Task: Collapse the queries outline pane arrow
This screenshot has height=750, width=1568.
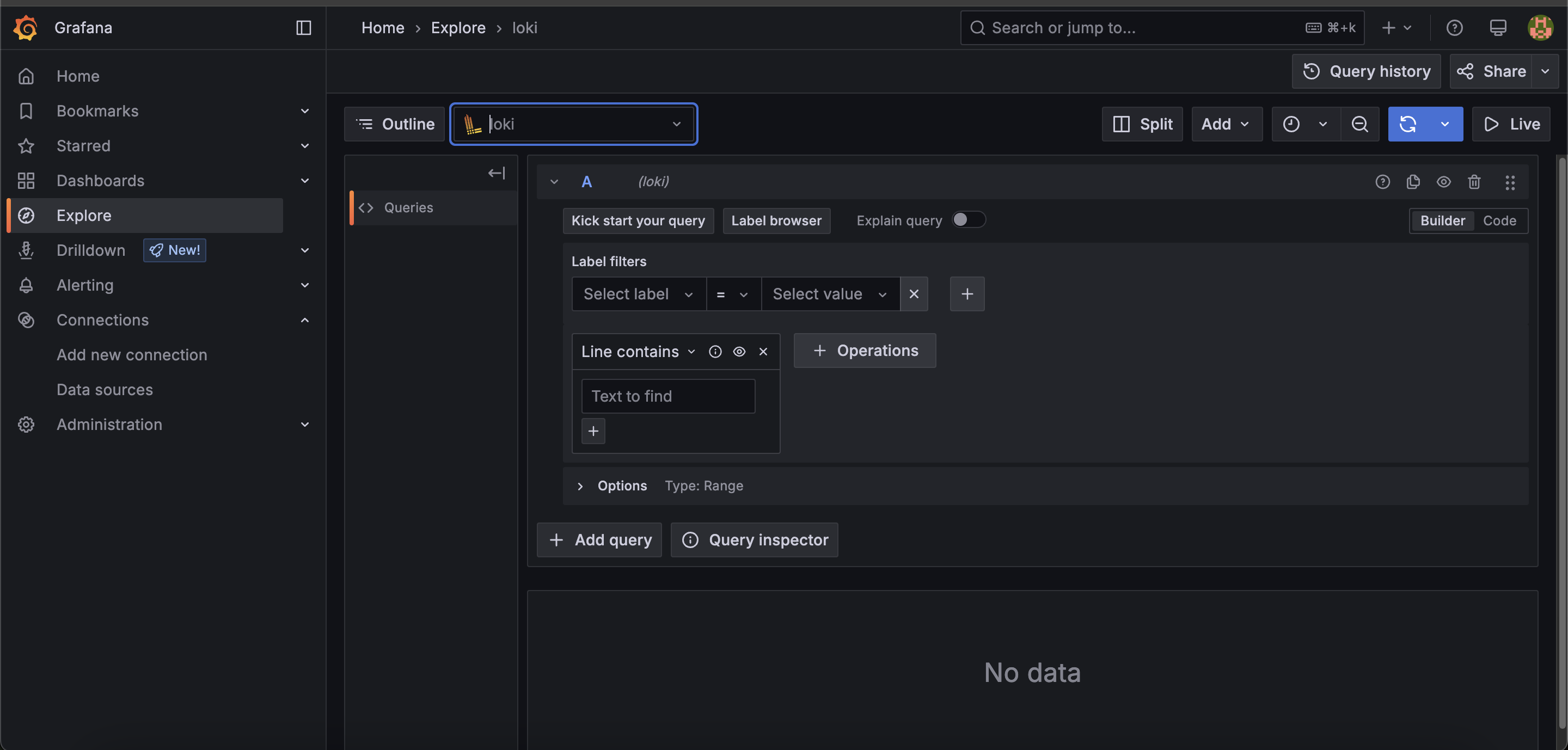Action: 496,174
